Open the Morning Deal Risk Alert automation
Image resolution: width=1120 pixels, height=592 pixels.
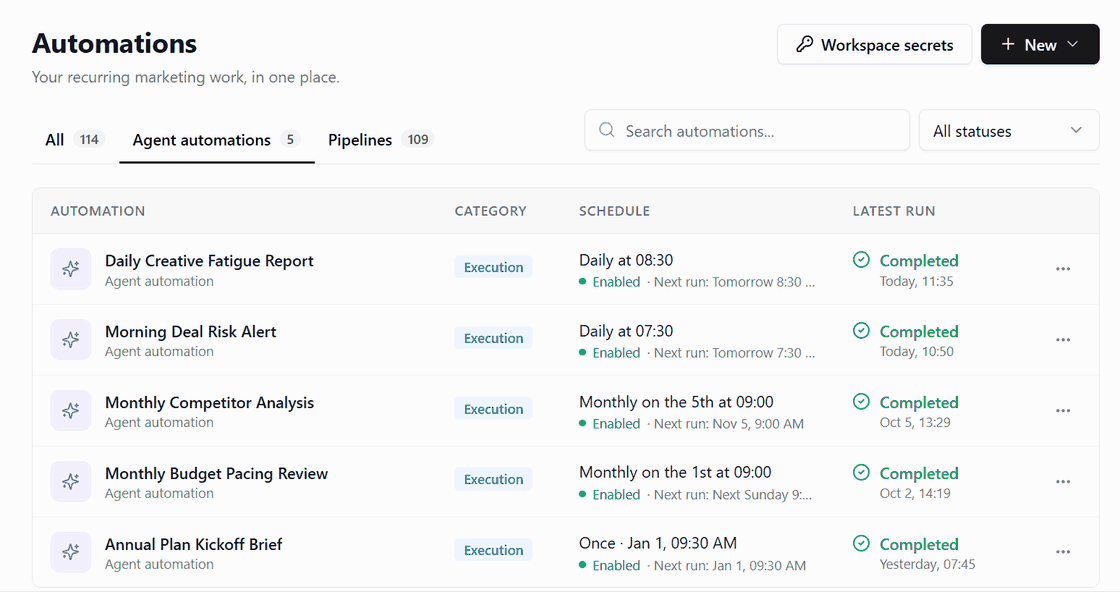point(191,332)
